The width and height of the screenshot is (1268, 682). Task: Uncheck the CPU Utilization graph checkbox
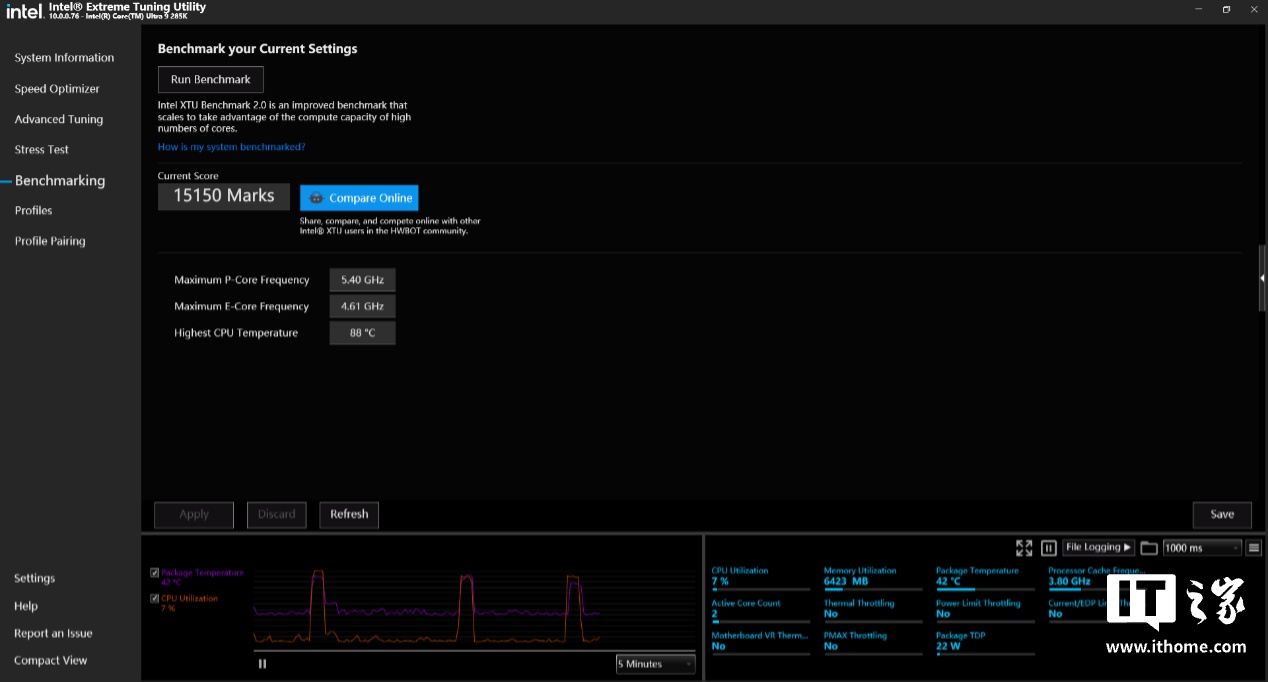(154, 599)
